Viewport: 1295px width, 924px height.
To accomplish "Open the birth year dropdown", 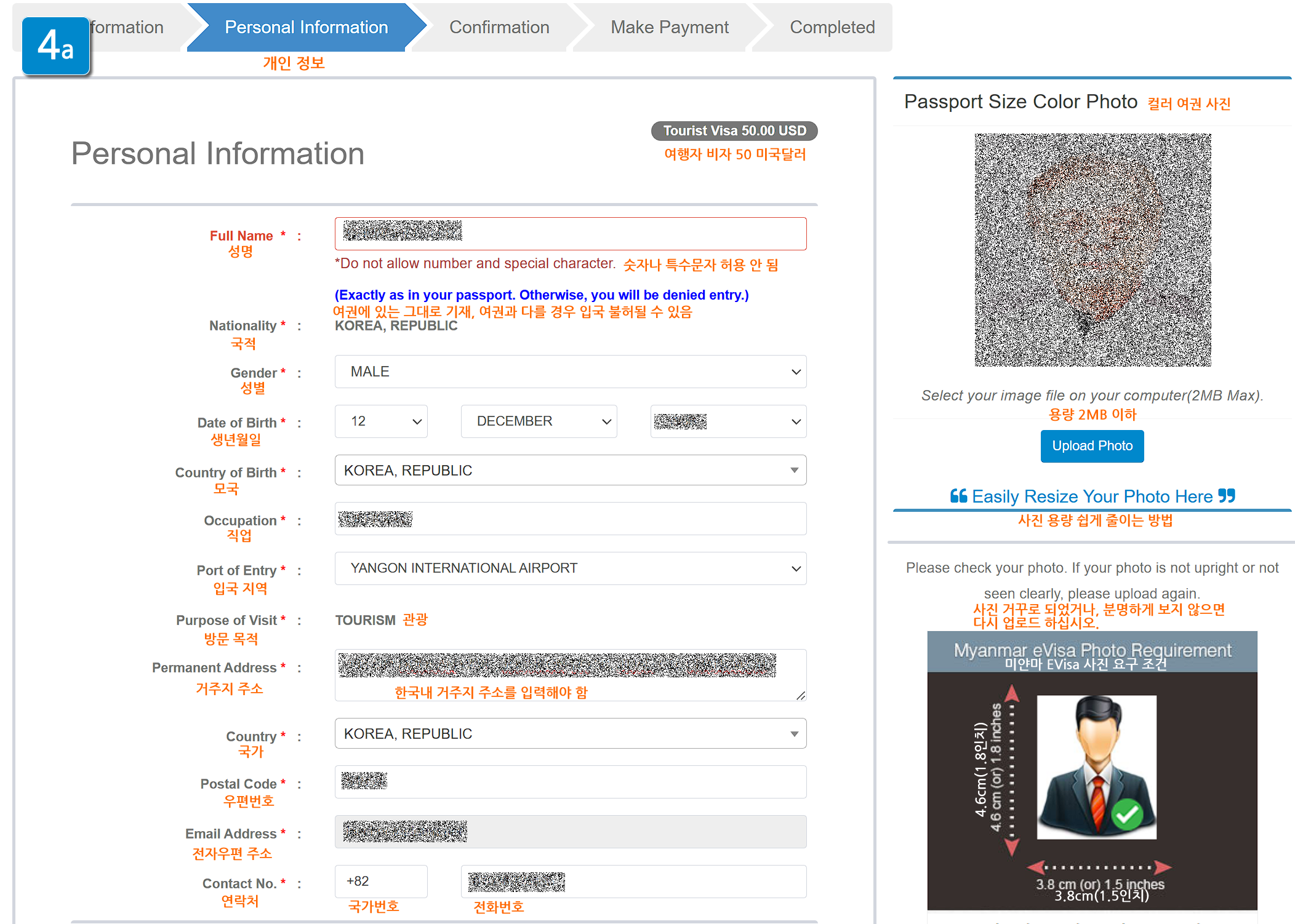I will point(728,421).
